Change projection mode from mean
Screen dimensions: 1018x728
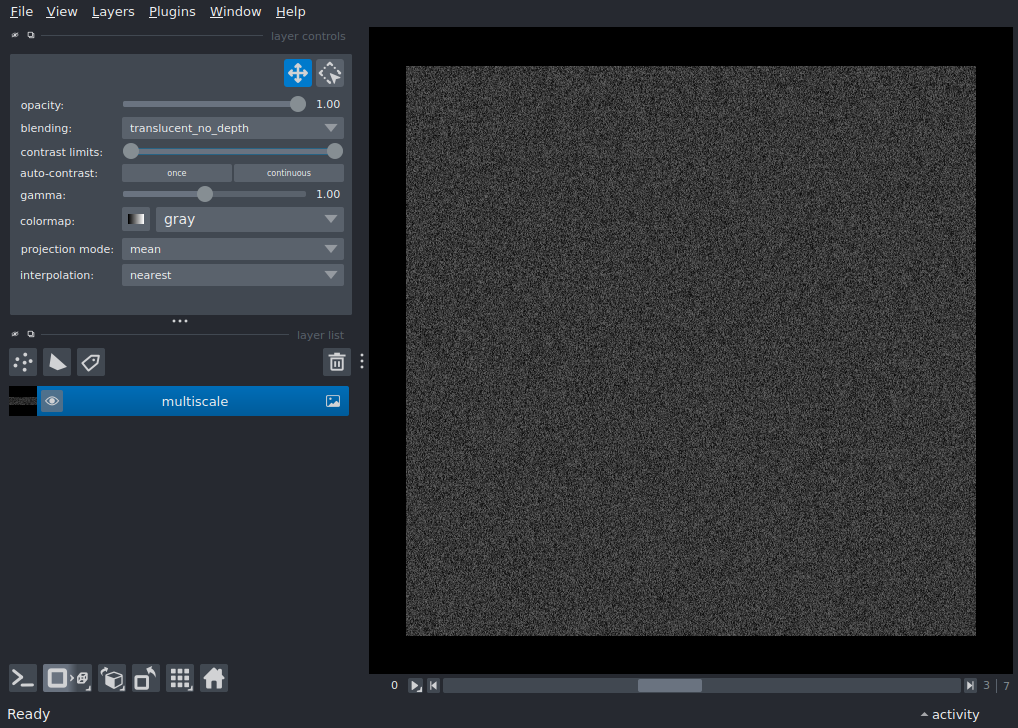point(232,249)
